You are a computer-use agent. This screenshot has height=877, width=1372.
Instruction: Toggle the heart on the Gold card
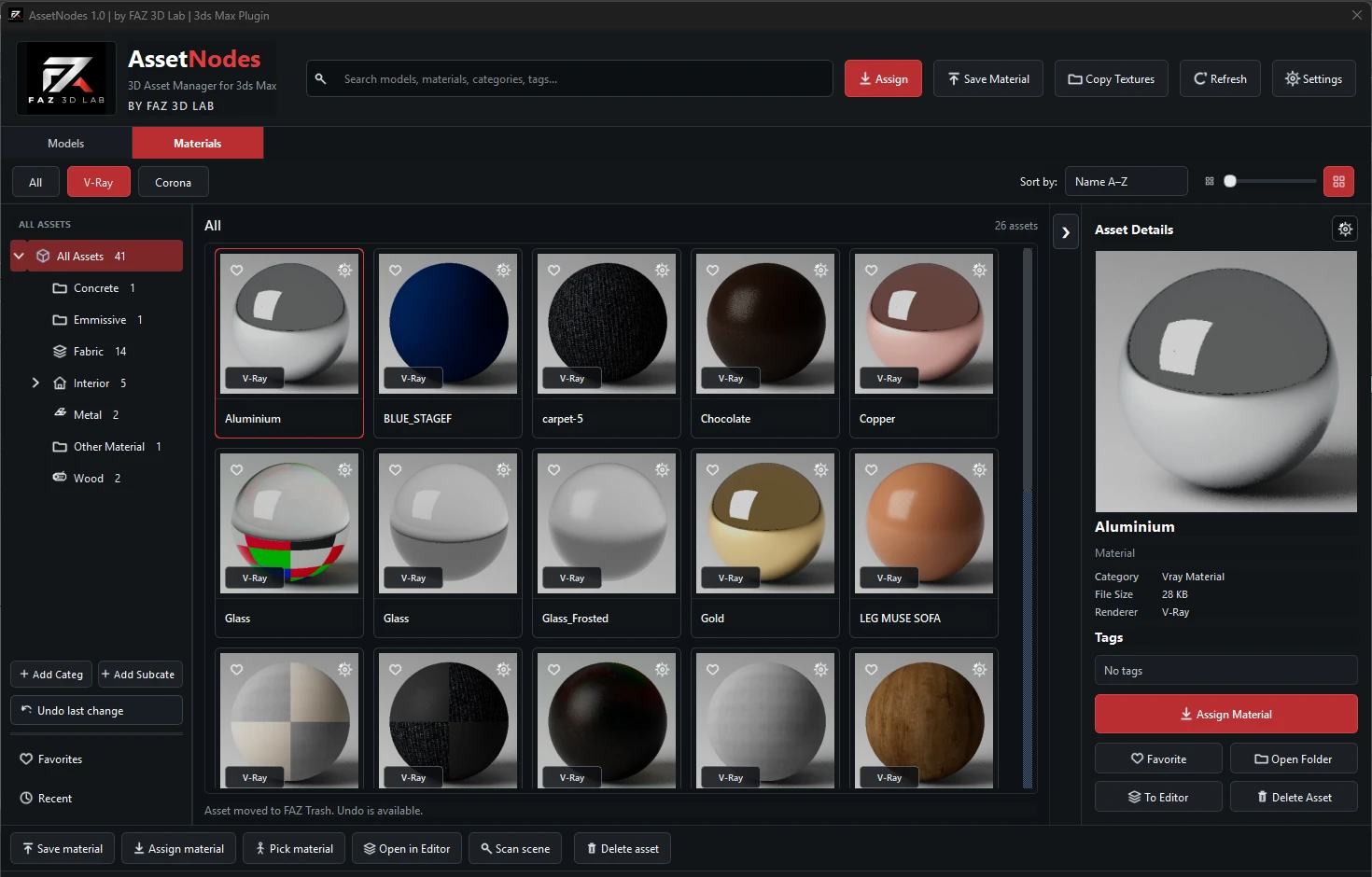point(713,469)
